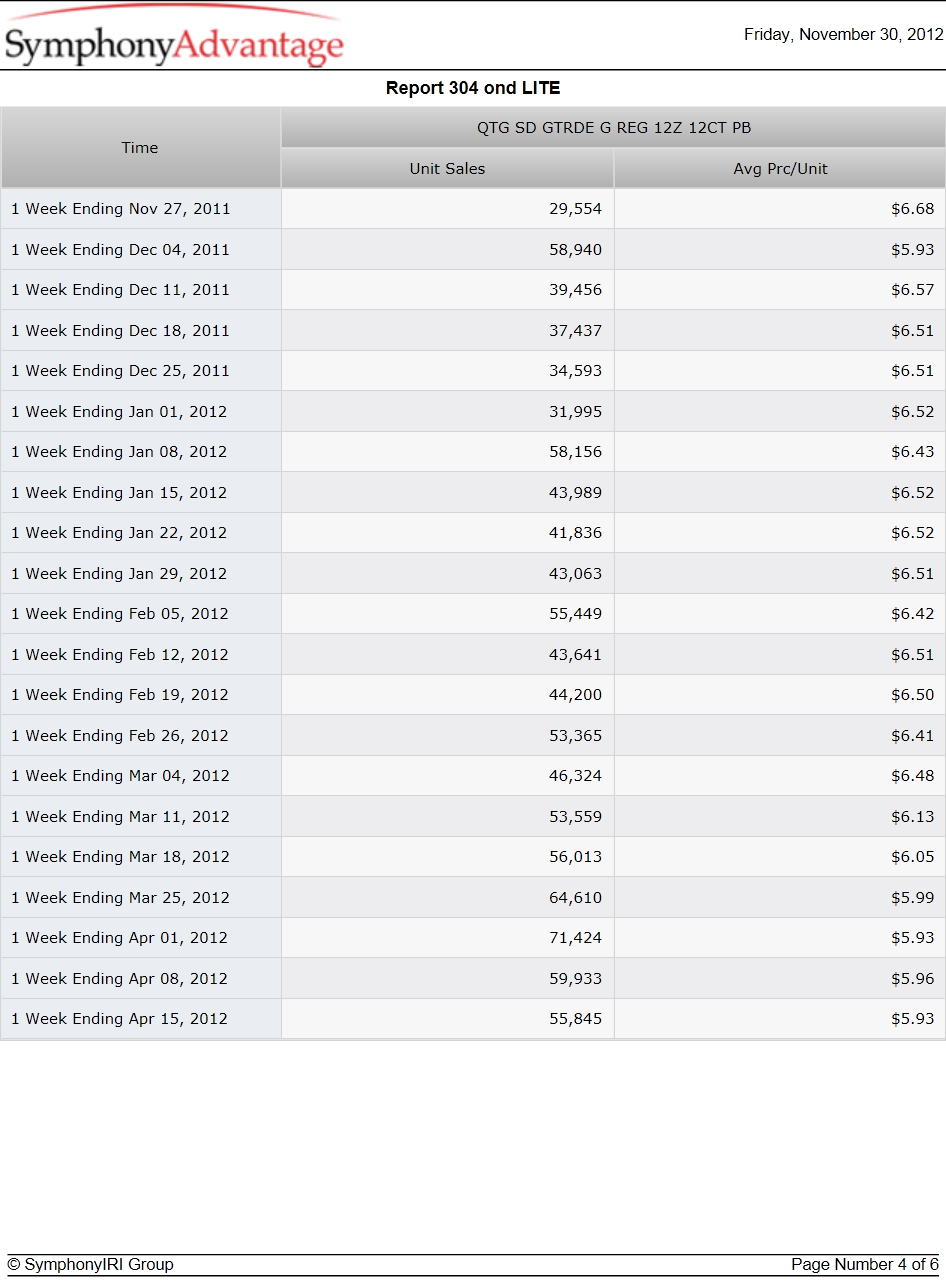Image resolution: width=946 pixels, height=1284 pixels.
Task: Select the QTG SD GTRDE G REG product header
Action: (x=613, y=128)
